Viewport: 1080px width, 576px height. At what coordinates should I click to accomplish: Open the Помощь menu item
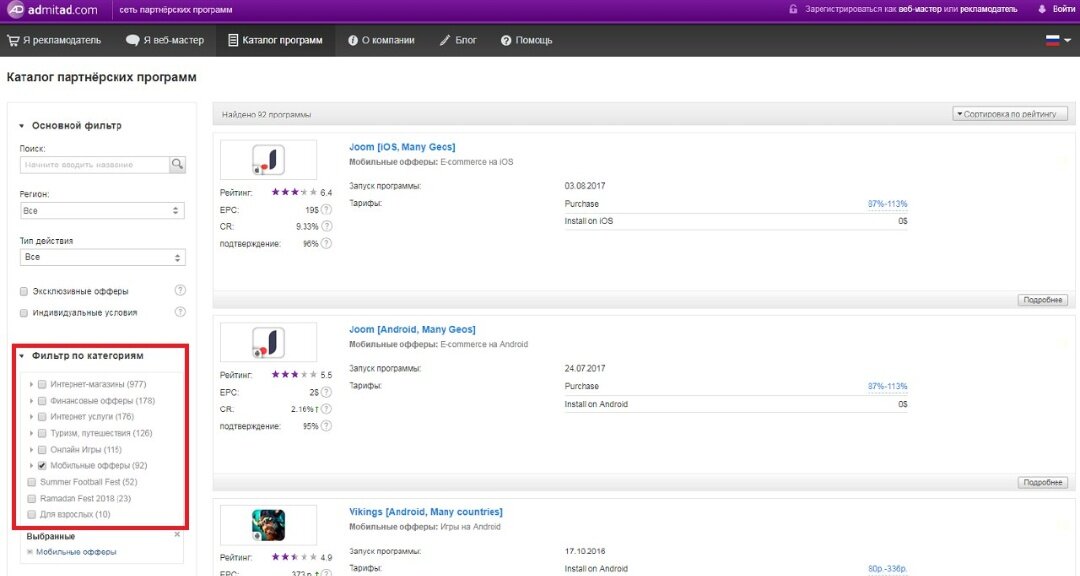coord(526,40)
